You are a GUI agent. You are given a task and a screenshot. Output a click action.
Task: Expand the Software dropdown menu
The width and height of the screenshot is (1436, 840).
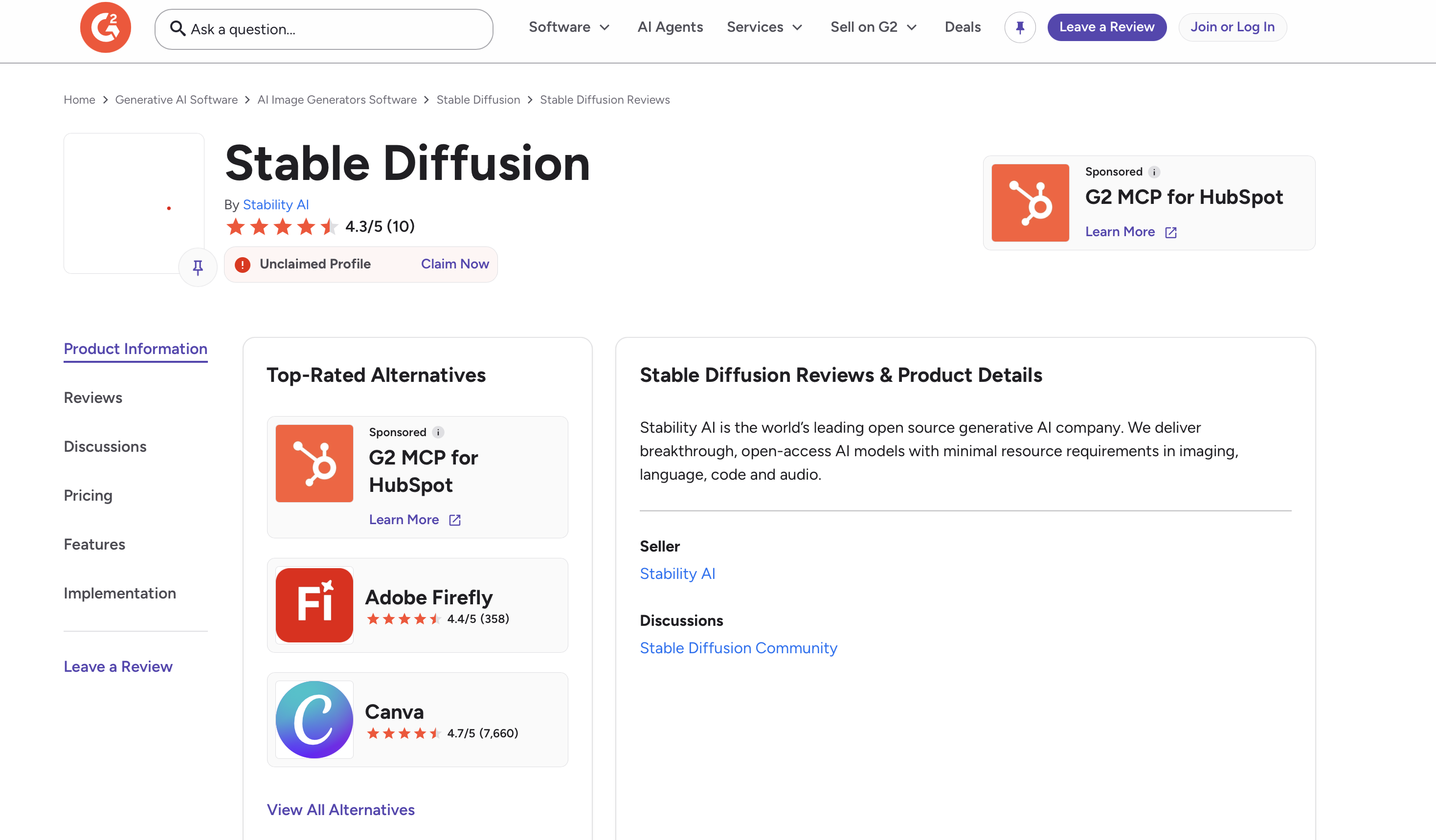(569, 27)
